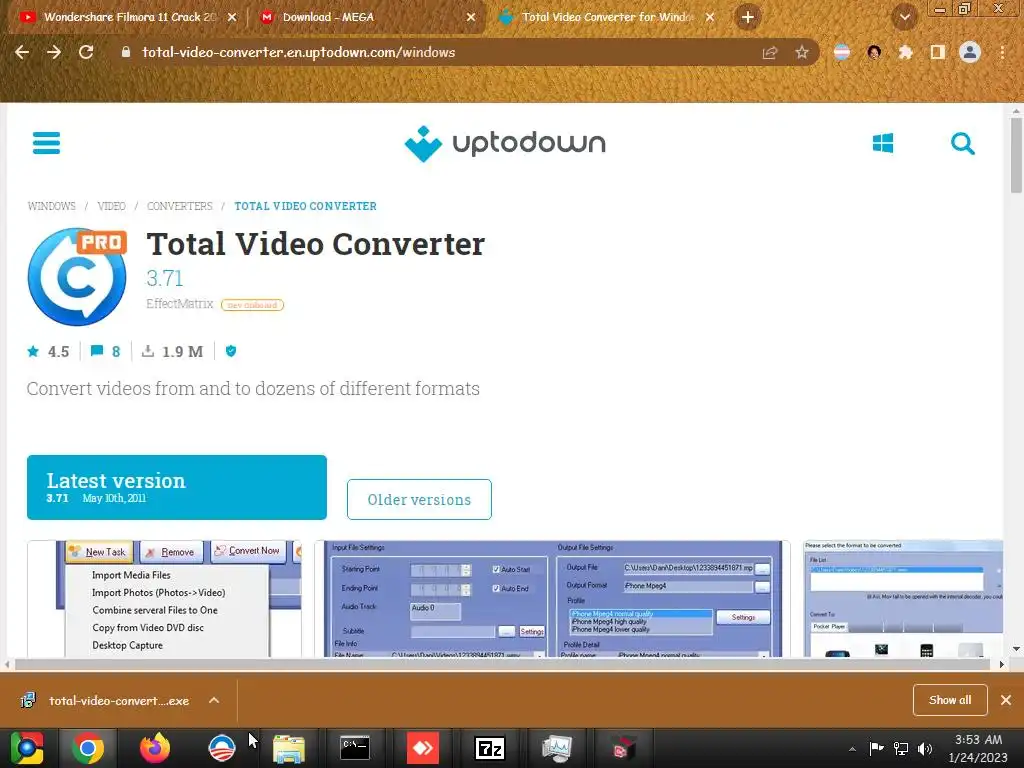Viewport: 1024px width, 768px height.
Task: Click the Uptodown logo
Action: [x=505, y=143]
